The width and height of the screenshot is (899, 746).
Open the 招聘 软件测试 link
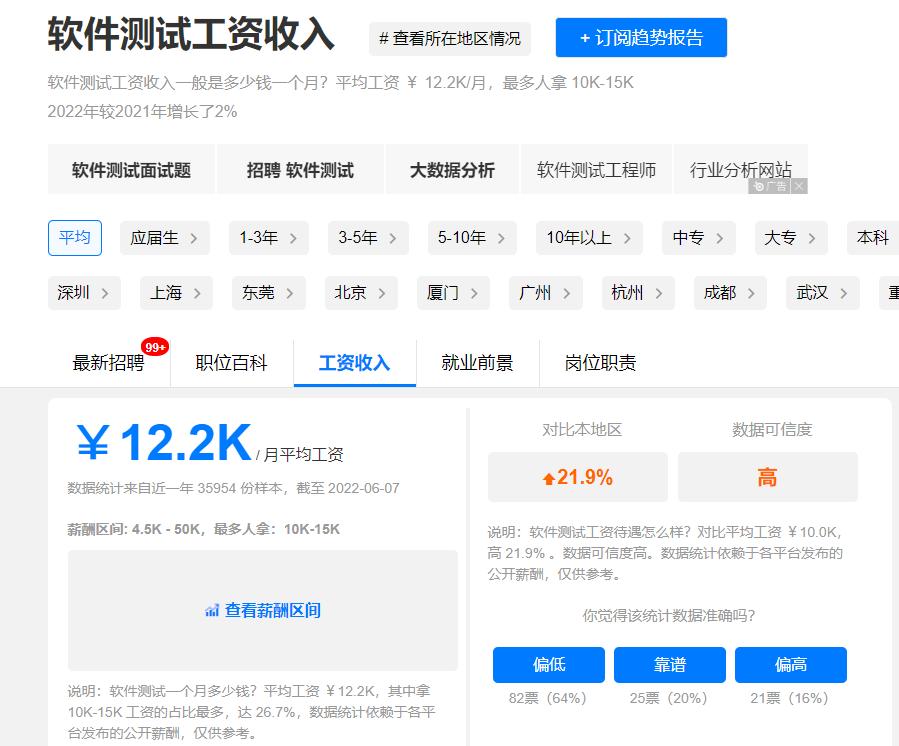(300, 169)
